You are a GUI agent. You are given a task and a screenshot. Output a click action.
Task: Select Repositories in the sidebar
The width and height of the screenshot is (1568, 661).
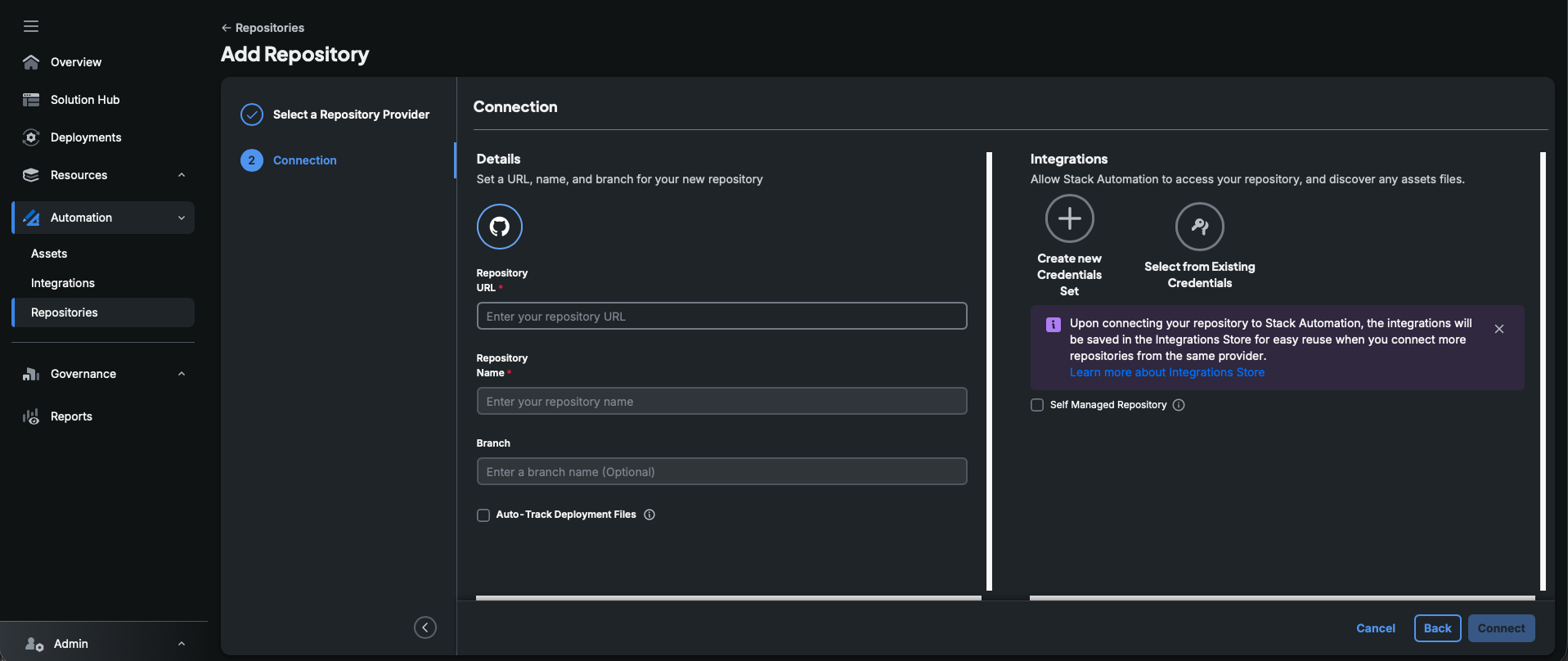point(104,313)
